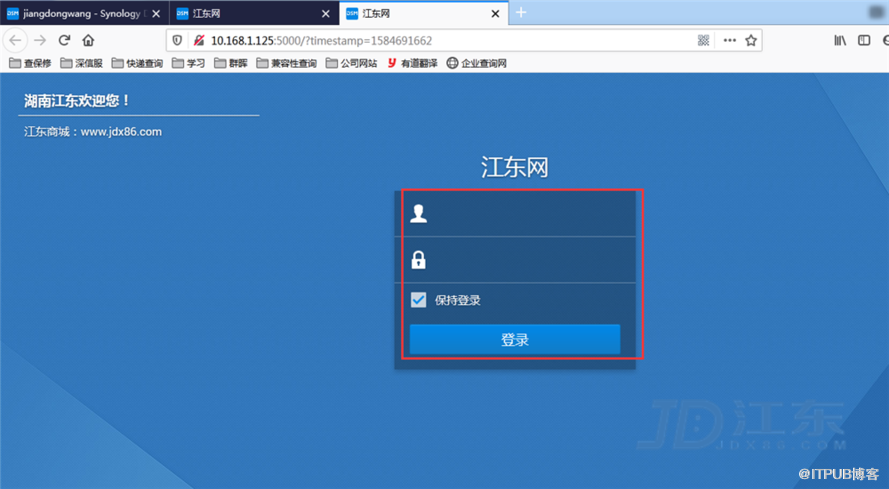Reload the current page
Screen dimensions: 889x489
click(x=64, y=40)
